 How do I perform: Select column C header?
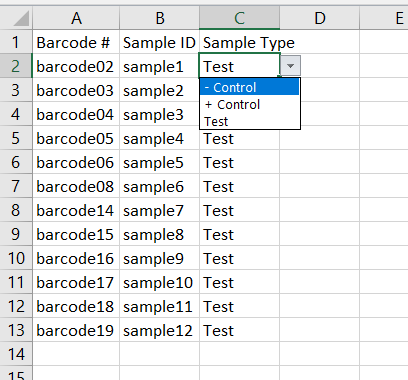tap(239, 18)
